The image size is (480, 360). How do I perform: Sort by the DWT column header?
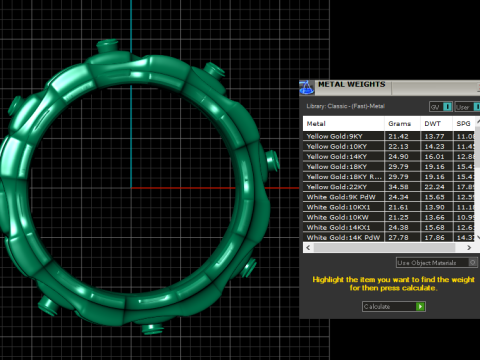point(436,124)
